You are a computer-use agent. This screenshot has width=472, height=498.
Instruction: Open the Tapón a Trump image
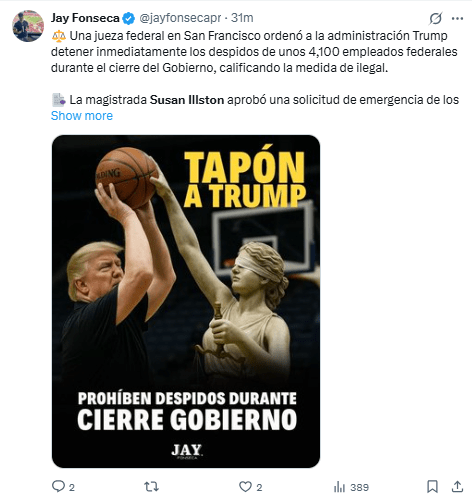tap(186, 301)
